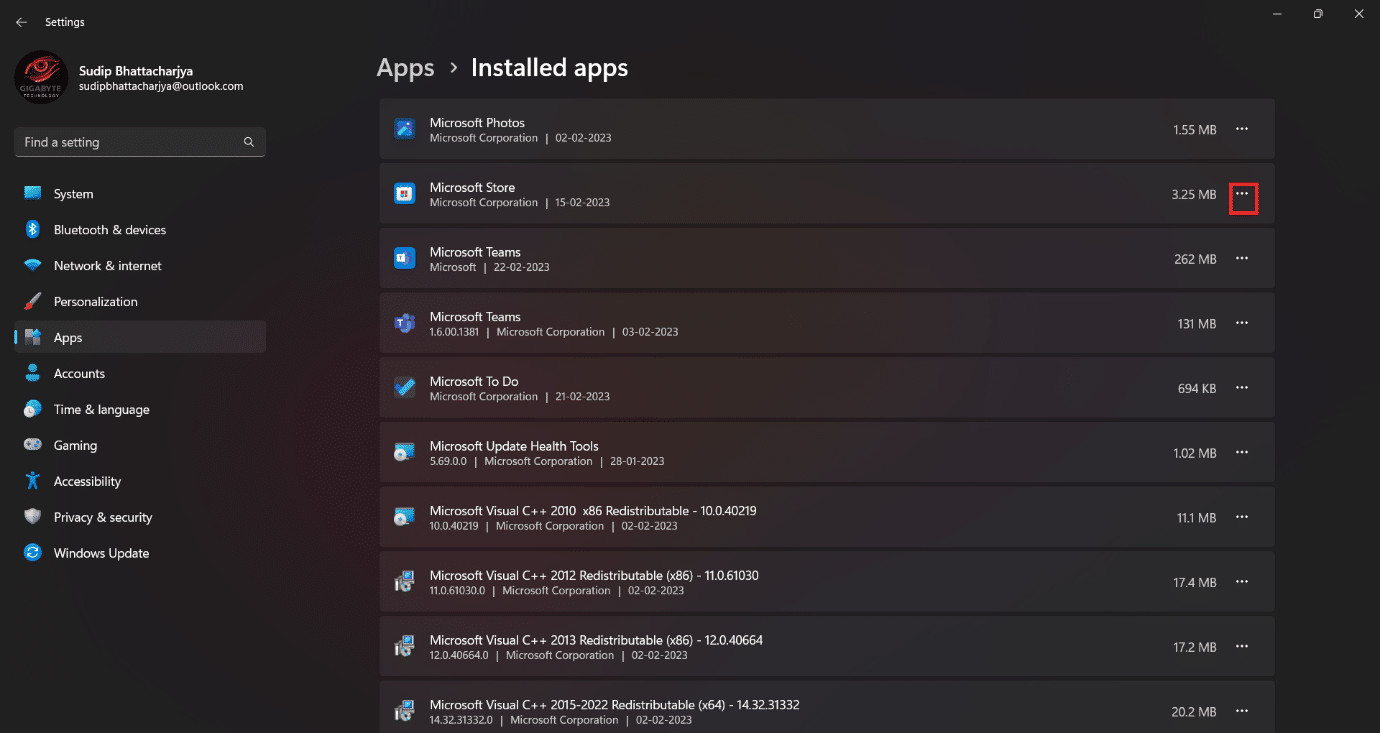Viewport: 1380px width, 733px height.
Task: Open more options for Microsoft Photos
Action: pos(1242,129)
